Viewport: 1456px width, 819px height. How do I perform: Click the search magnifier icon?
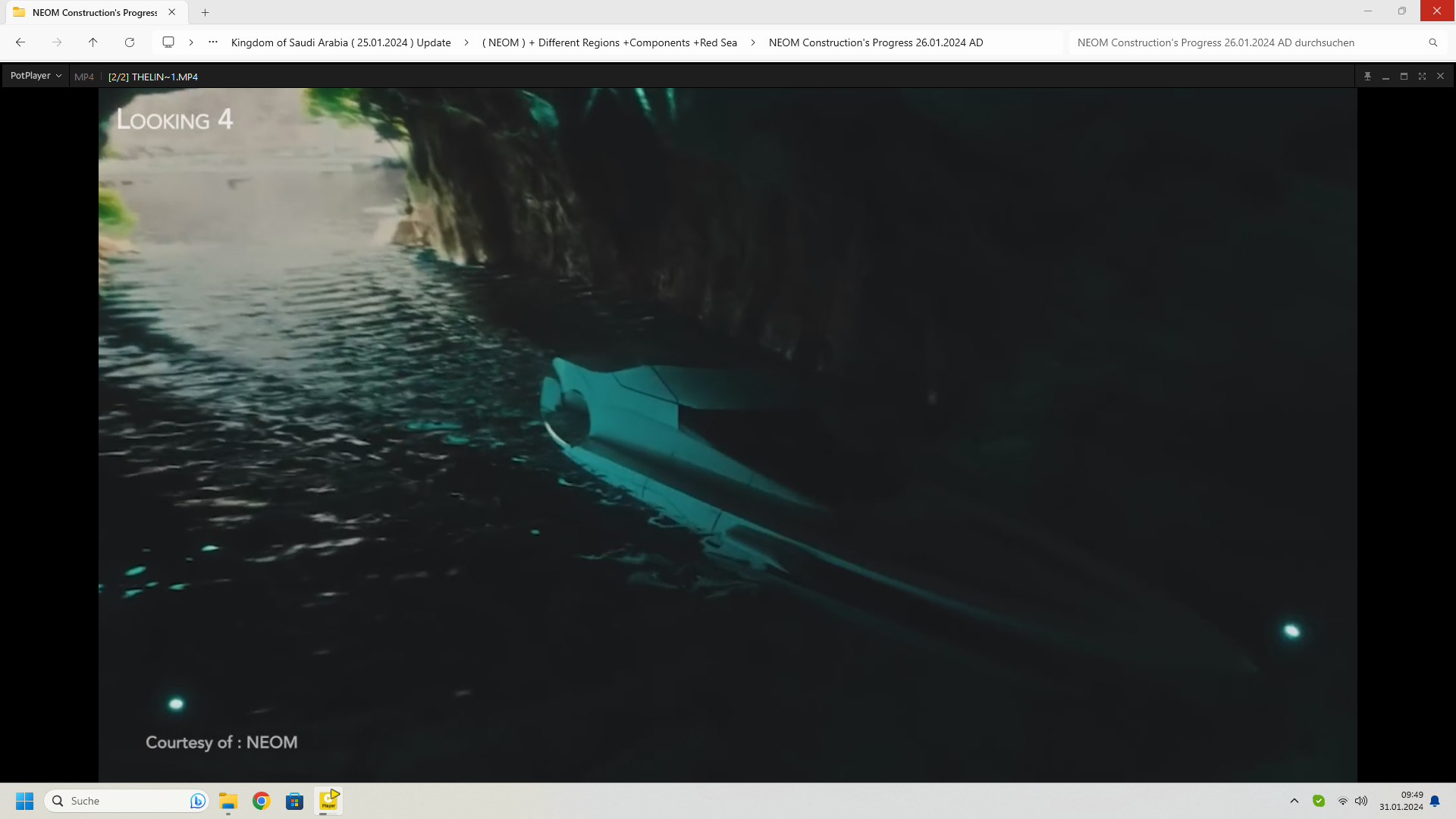[x=1433, y=42]
